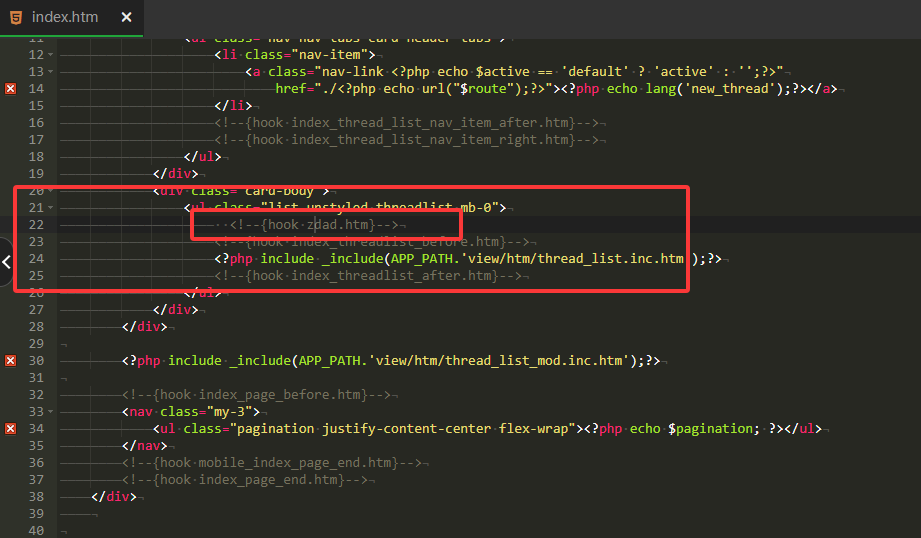Close the index.htm tab
Image resolution: width=921 pixels, height=538 pixels.
pos(125,18)
